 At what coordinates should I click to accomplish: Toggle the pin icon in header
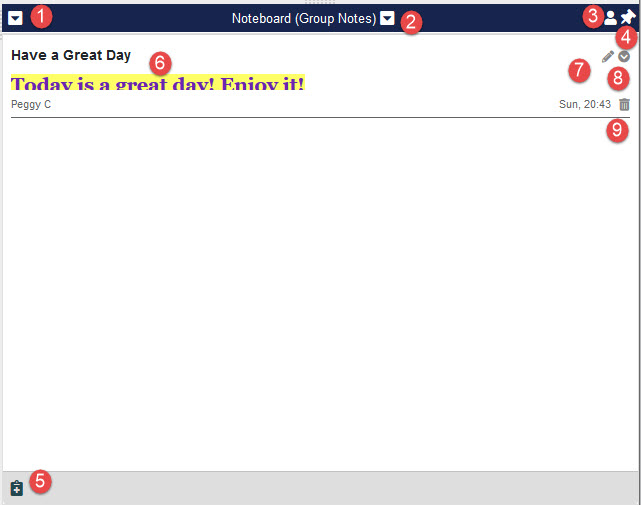pos(627,18)
